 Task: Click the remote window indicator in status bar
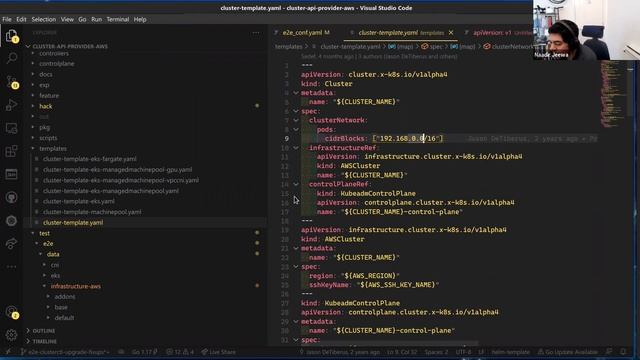pyautogui.click(x=8, y=352)
